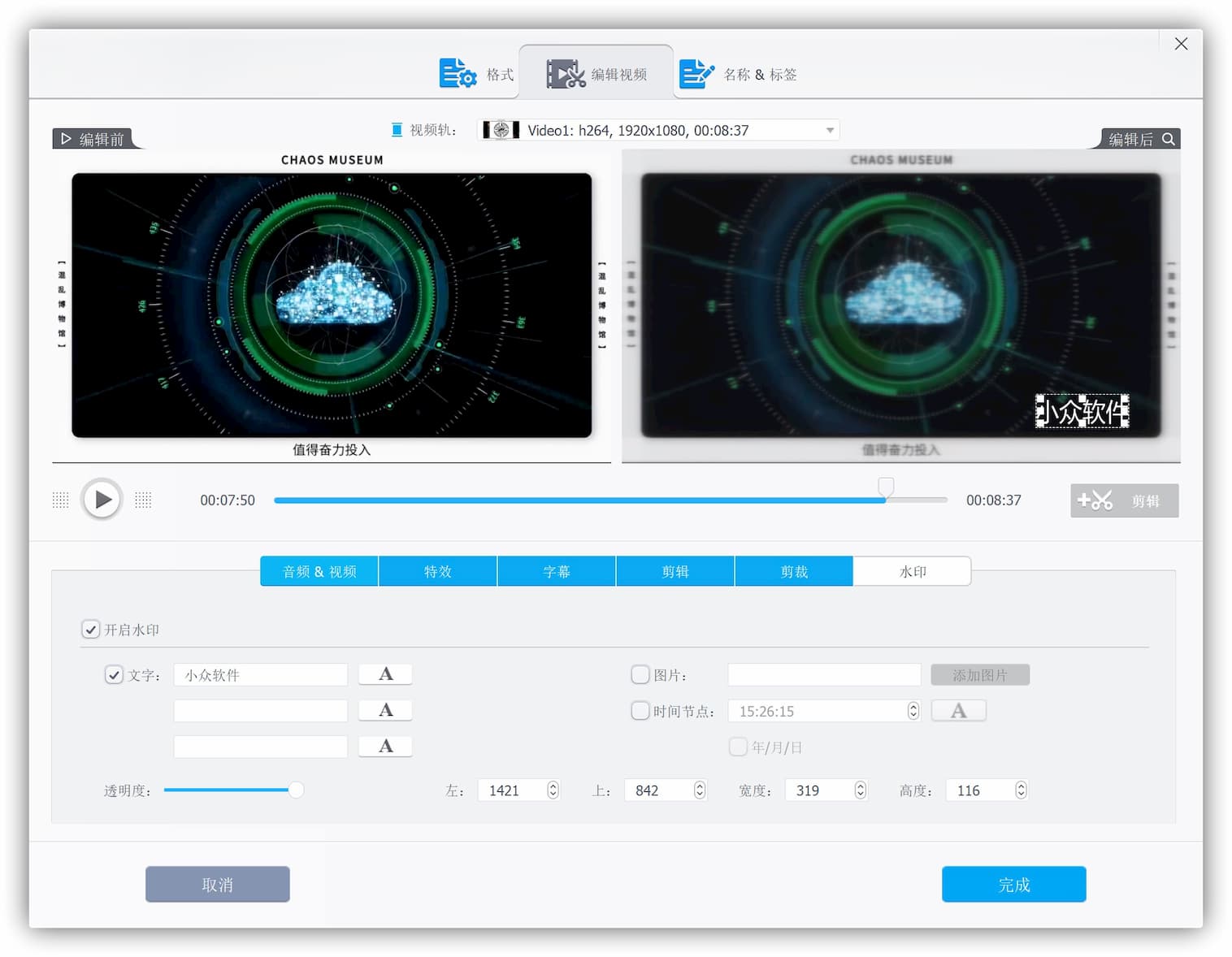Click the dotted grid icon right of play
The height and width of the screenshot is (957, 1232).
(x=143, y=500)
